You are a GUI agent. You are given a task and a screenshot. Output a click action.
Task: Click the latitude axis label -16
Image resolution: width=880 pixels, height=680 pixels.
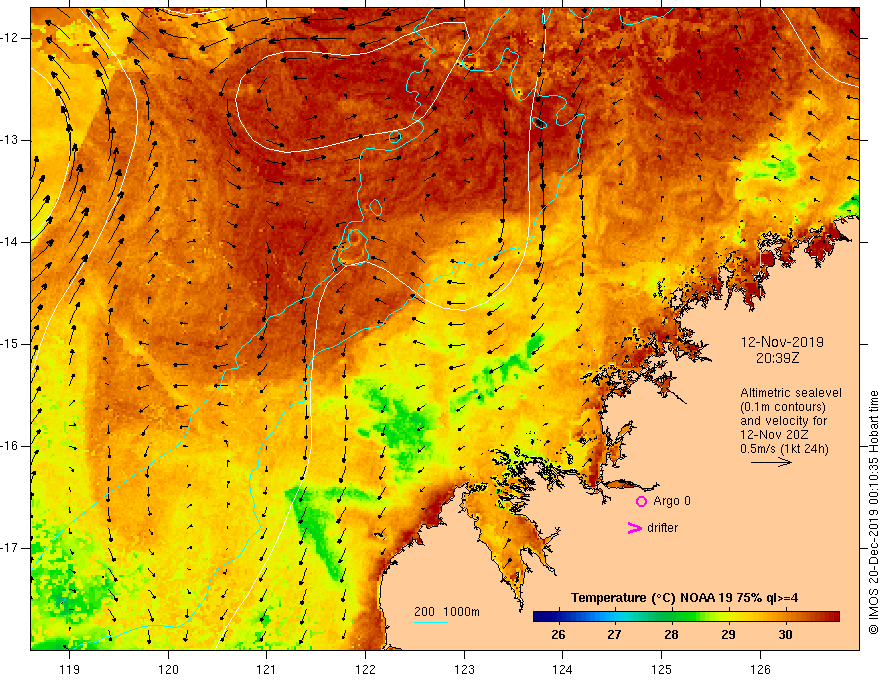click(10, 446)
